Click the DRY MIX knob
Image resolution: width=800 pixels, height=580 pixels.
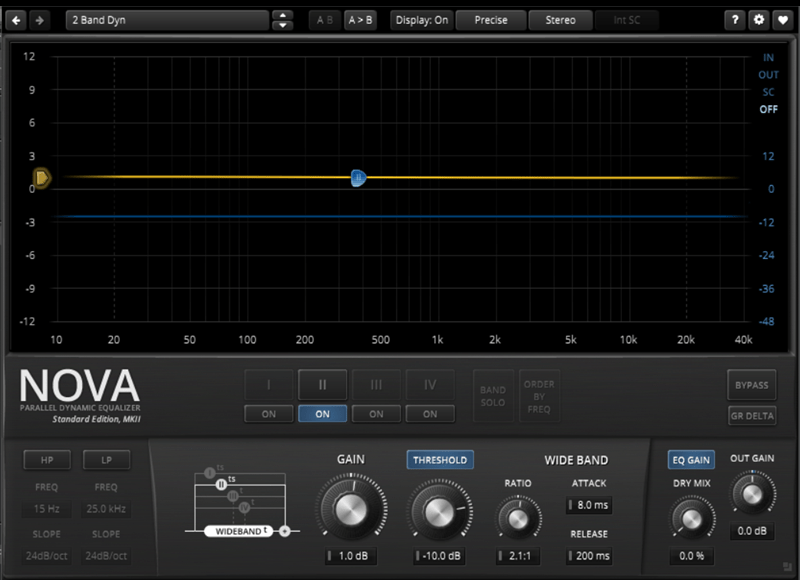coord(691,519)
